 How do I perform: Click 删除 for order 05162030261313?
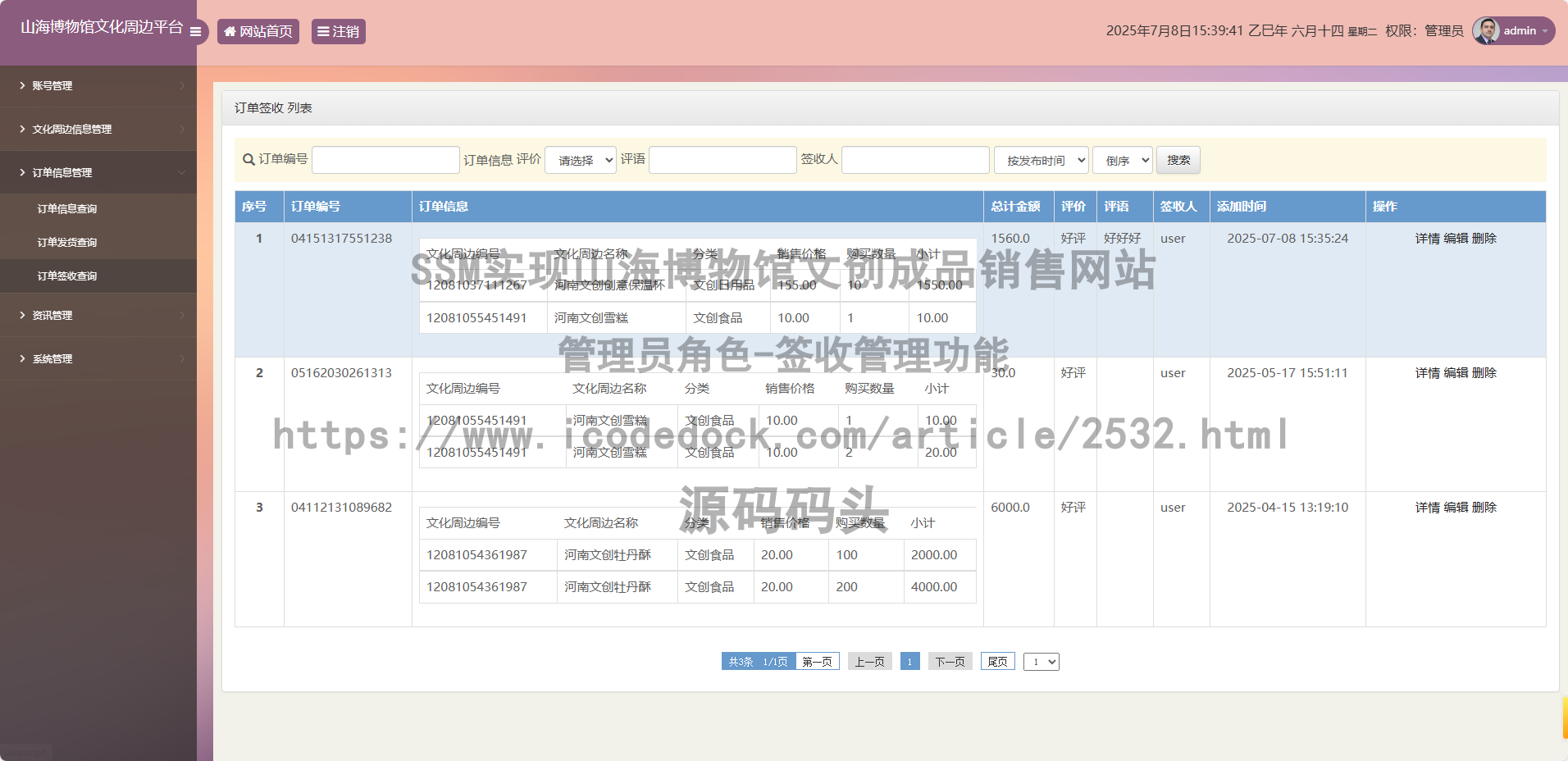pos(1484,372)
